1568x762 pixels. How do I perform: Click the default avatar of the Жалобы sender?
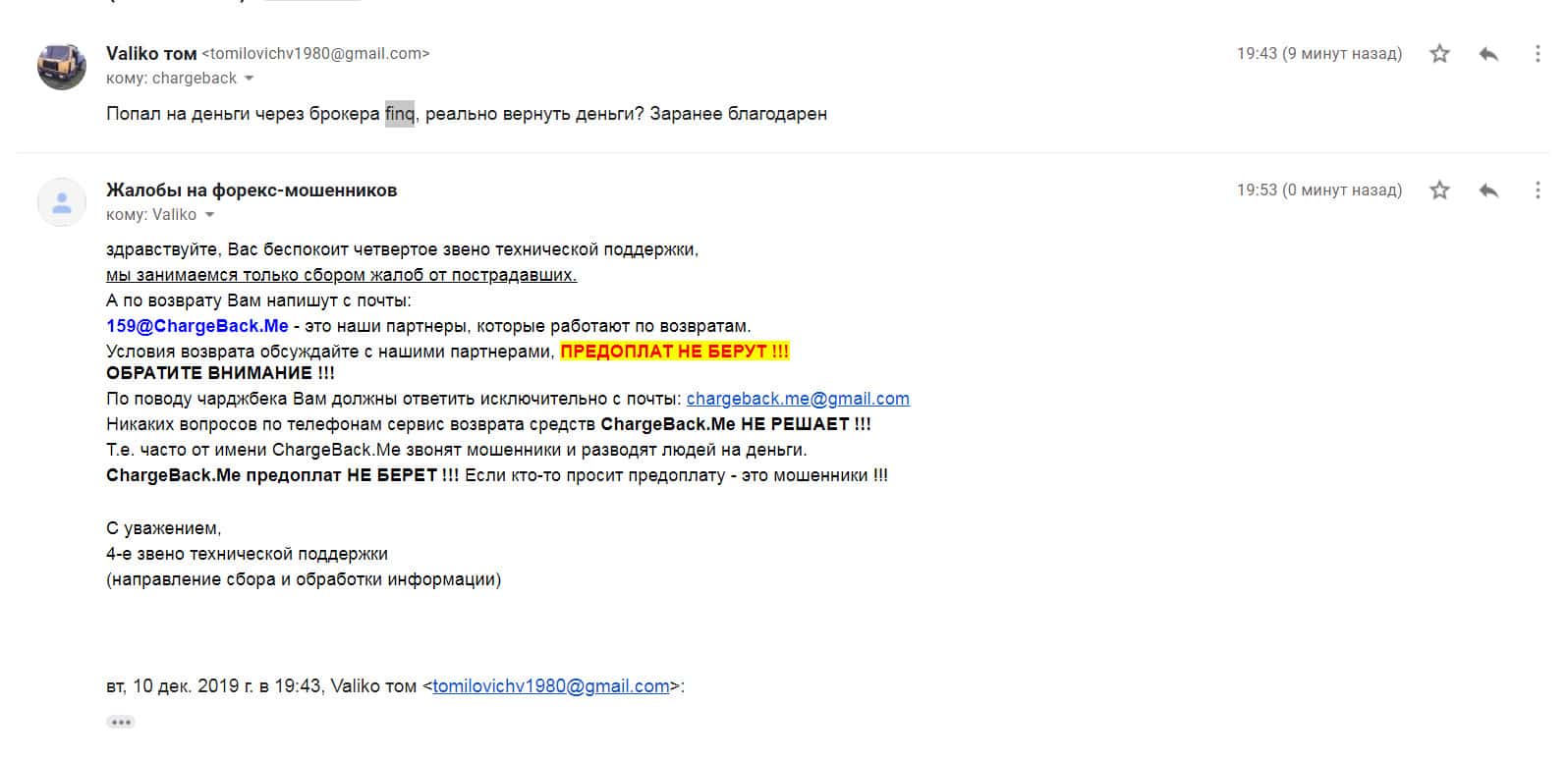62,202
